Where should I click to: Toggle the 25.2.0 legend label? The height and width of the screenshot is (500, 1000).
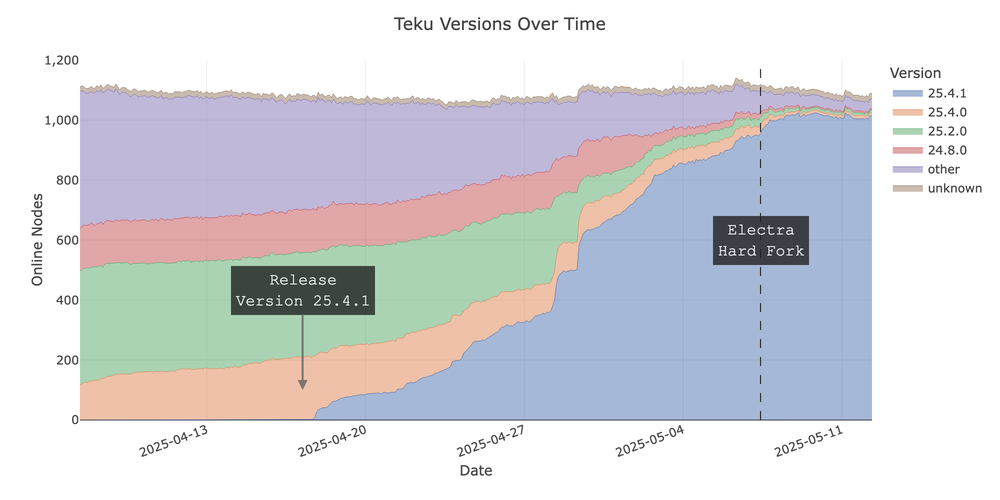(945, 131)
